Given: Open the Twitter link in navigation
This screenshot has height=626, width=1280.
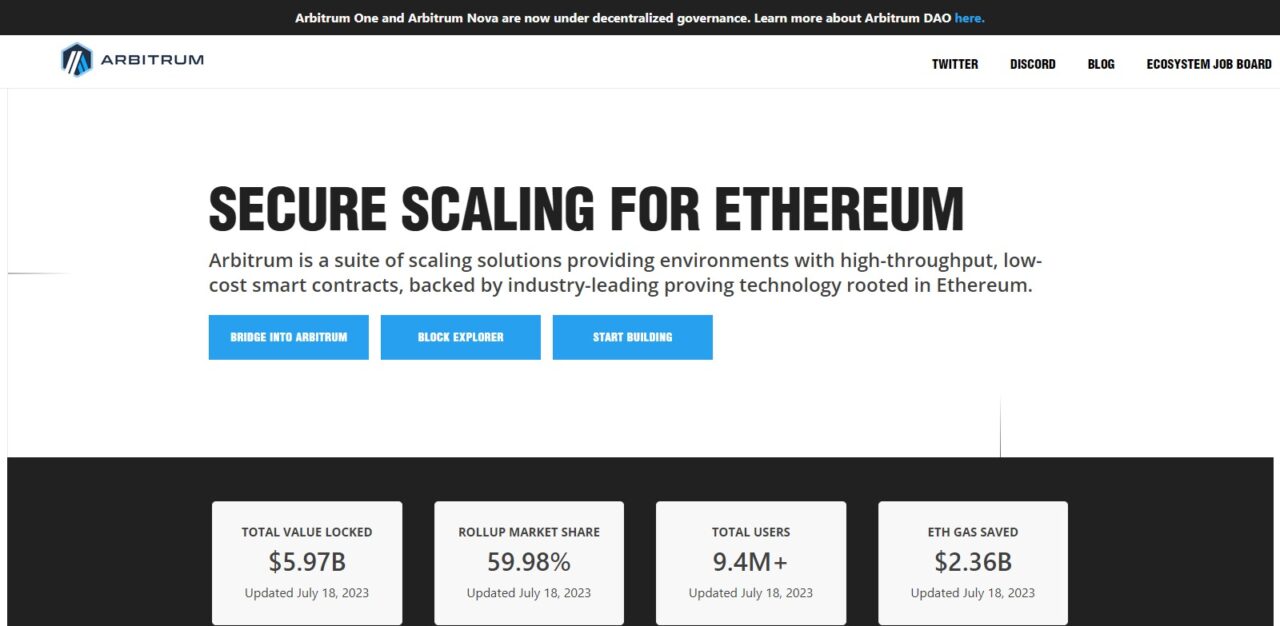Looking at the screenshot, I should 955,64.
